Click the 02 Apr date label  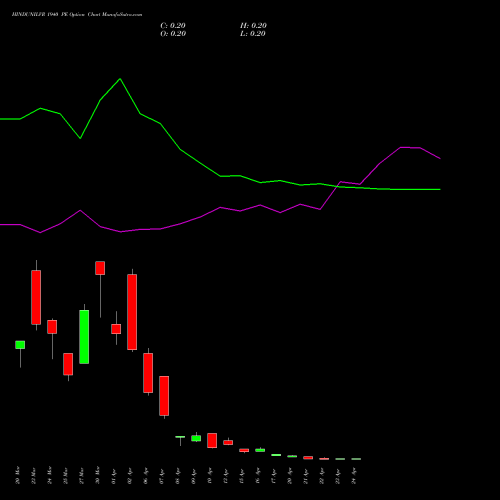pos(129,476)
